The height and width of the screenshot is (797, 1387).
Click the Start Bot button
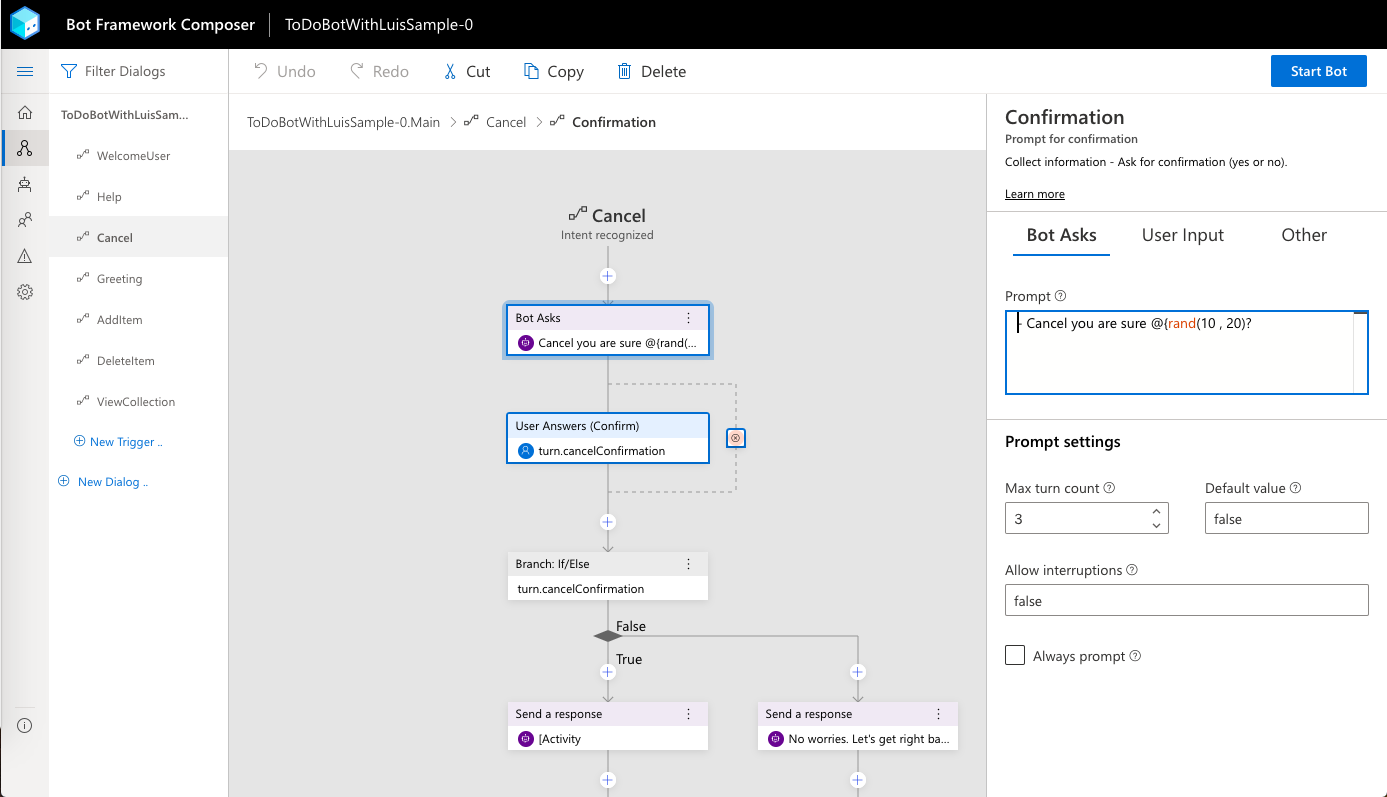click(1318, 71)
